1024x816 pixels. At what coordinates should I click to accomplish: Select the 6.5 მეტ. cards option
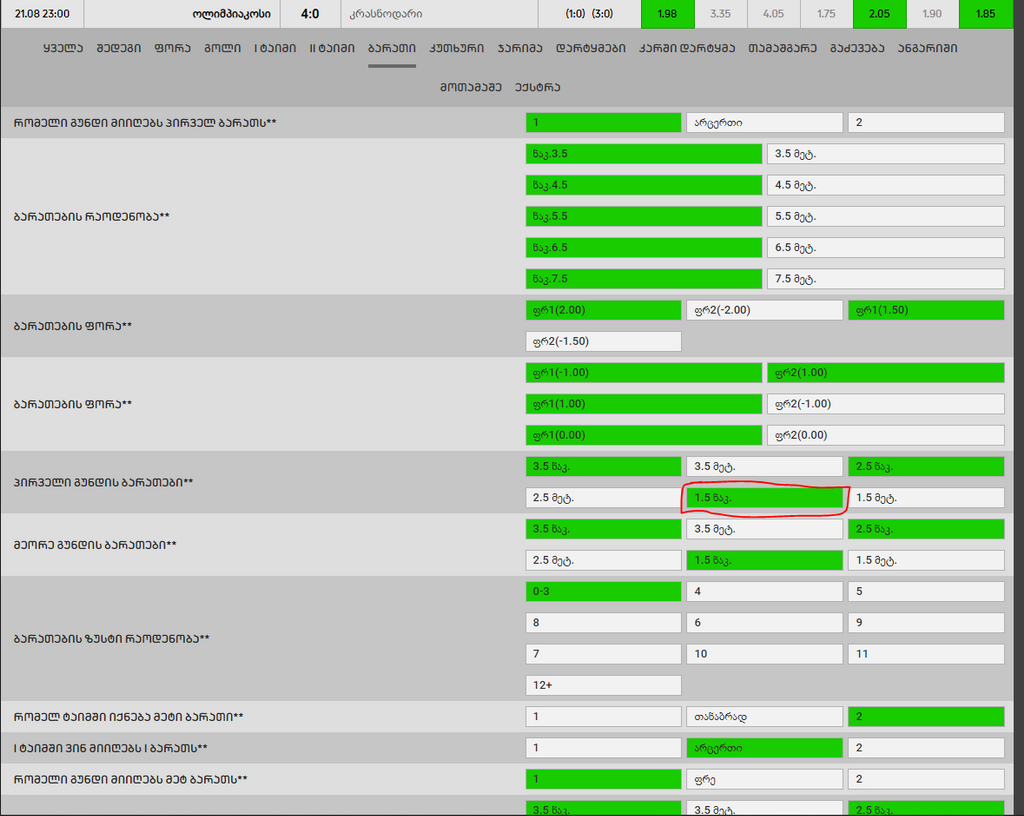pyautogui.click(x=885, y=247)
